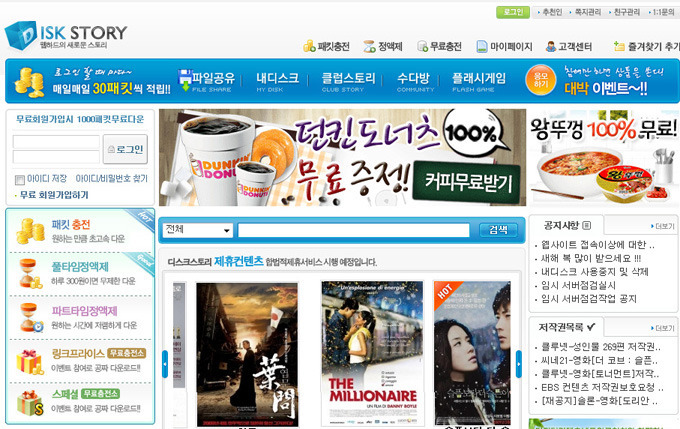Open notice 내디스크 사용중지 및 삭제
The width and height of the screenshot is (680, 429).
pyautogui.click(x=595, y=272)
